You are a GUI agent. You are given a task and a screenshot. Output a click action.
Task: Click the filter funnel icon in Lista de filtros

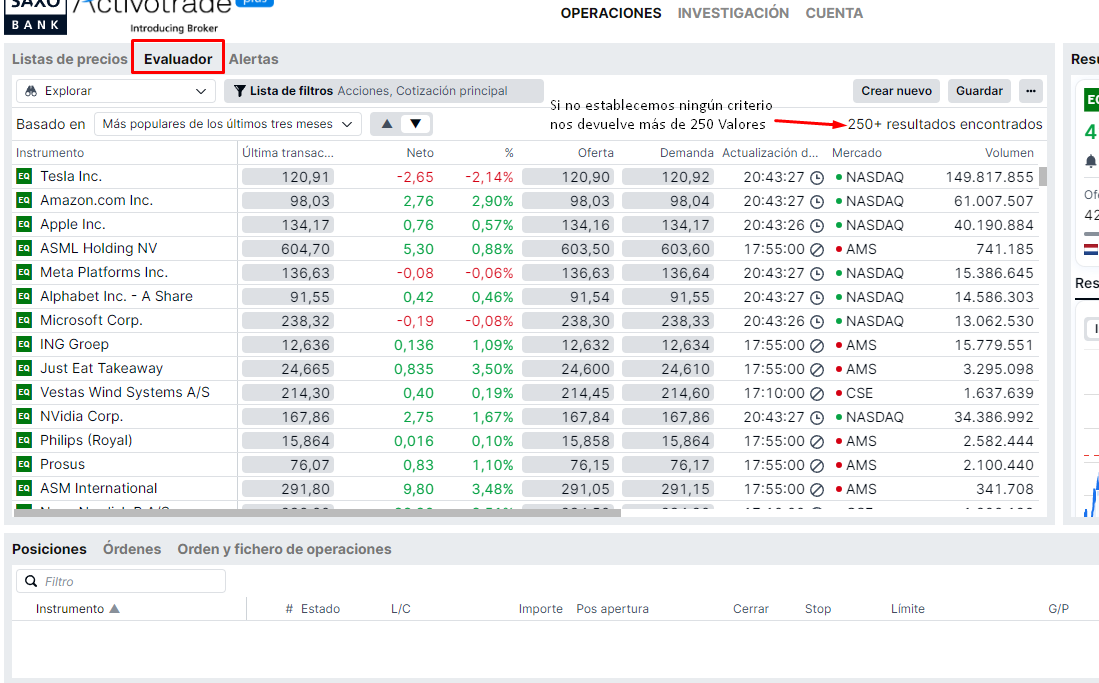pyautogui.click(x=240, y=90)
